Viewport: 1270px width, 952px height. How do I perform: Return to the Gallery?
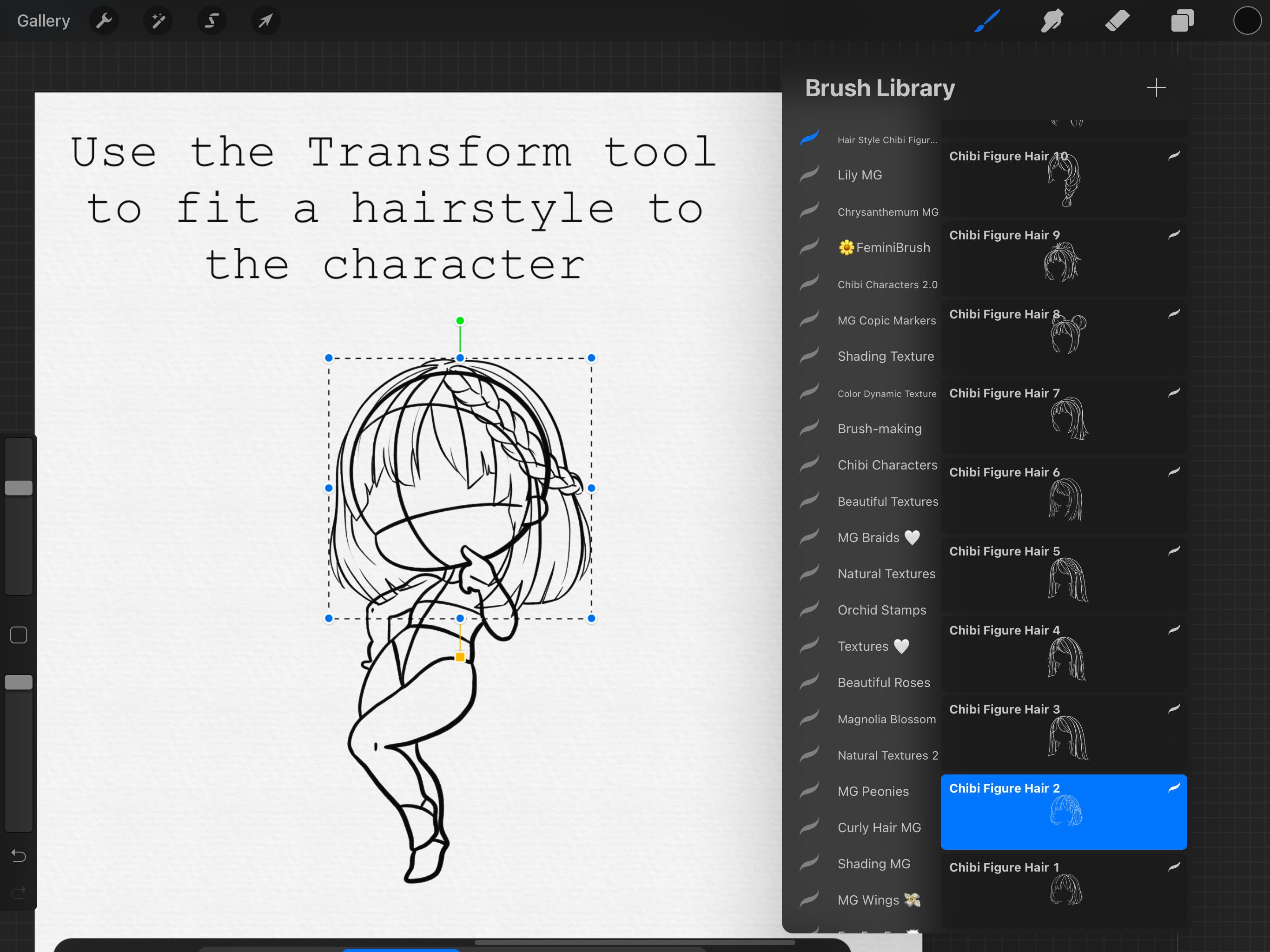point(44,20)
